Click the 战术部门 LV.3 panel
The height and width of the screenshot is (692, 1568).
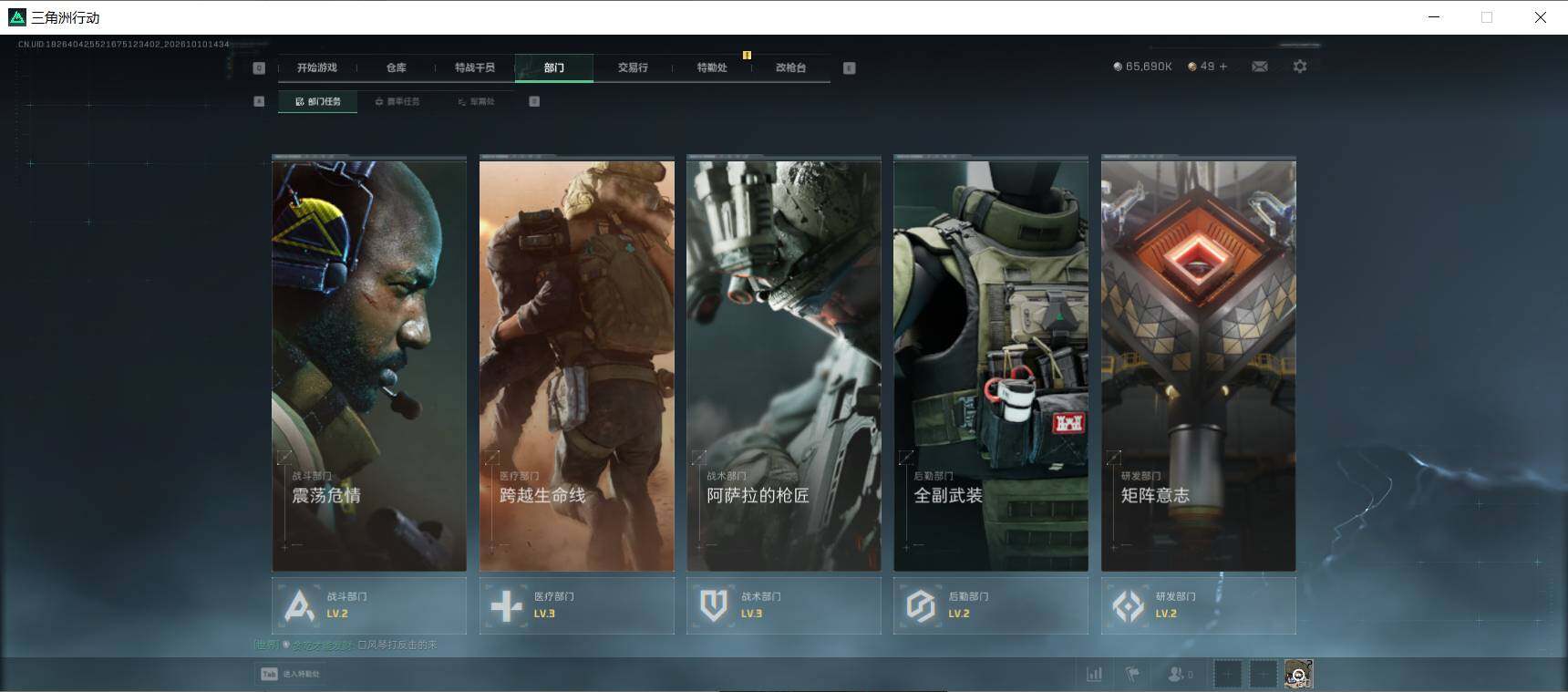click(x=784, y=605)
